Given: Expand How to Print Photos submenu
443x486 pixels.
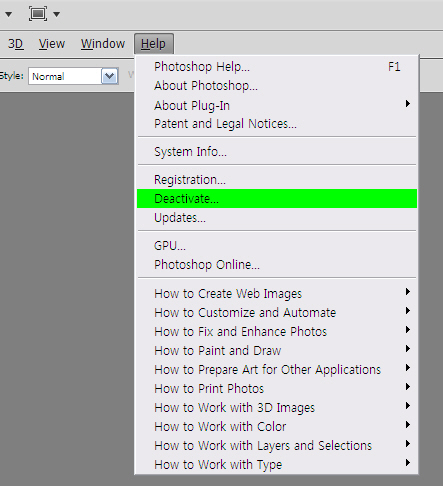Looking at the screenshot, I should tap(277, 389).
